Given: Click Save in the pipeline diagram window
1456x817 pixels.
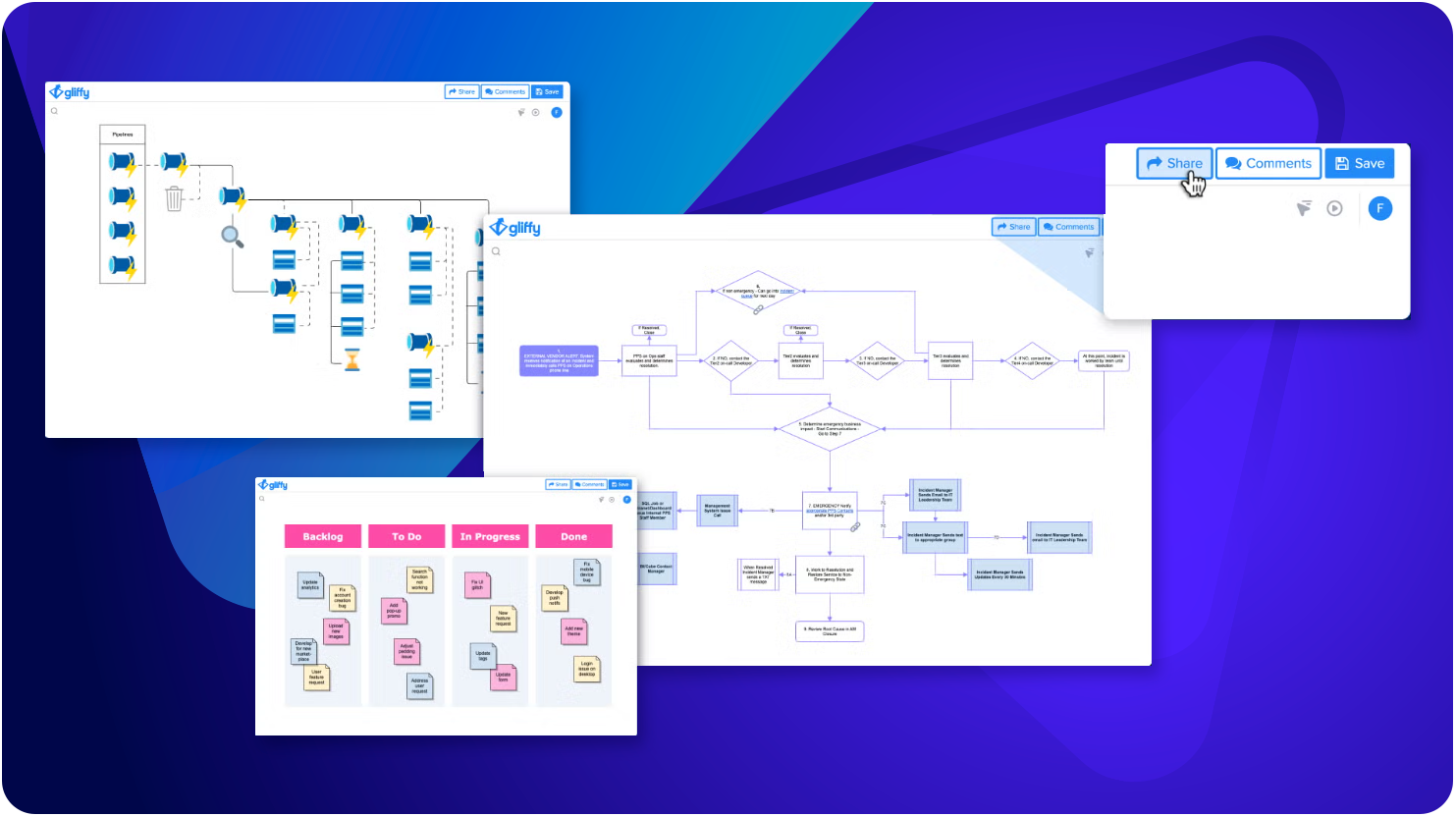Looking at the screenshot, I should click(547, 91).
